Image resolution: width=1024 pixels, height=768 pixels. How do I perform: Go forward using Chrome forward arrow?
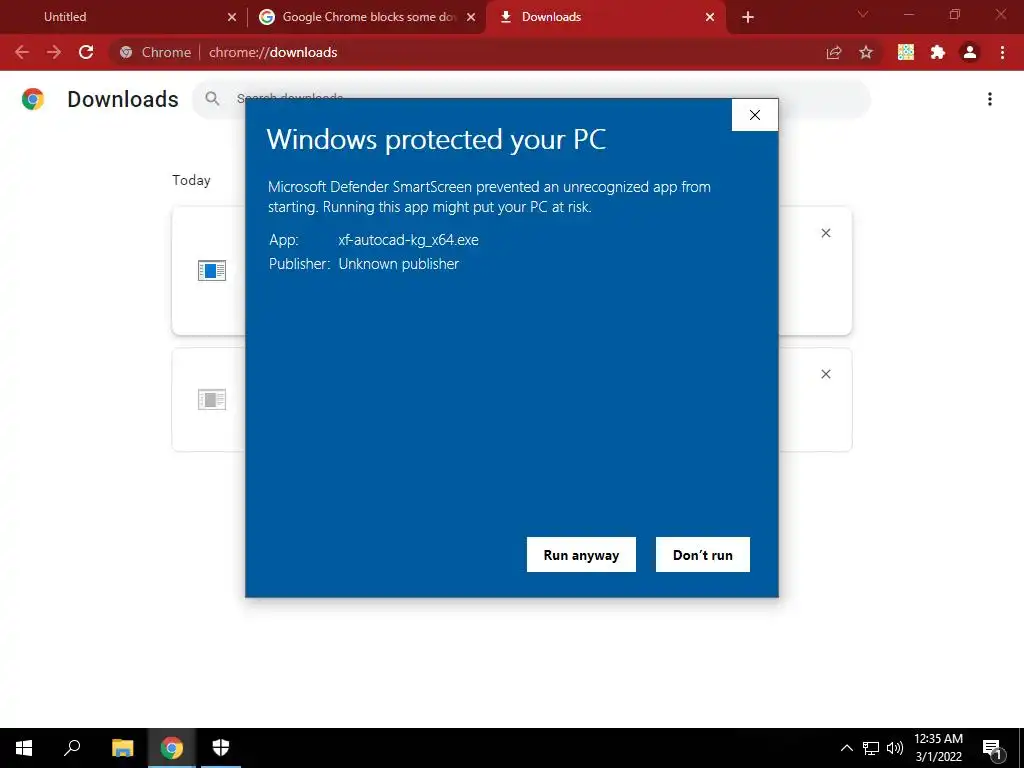pos(54,52)
